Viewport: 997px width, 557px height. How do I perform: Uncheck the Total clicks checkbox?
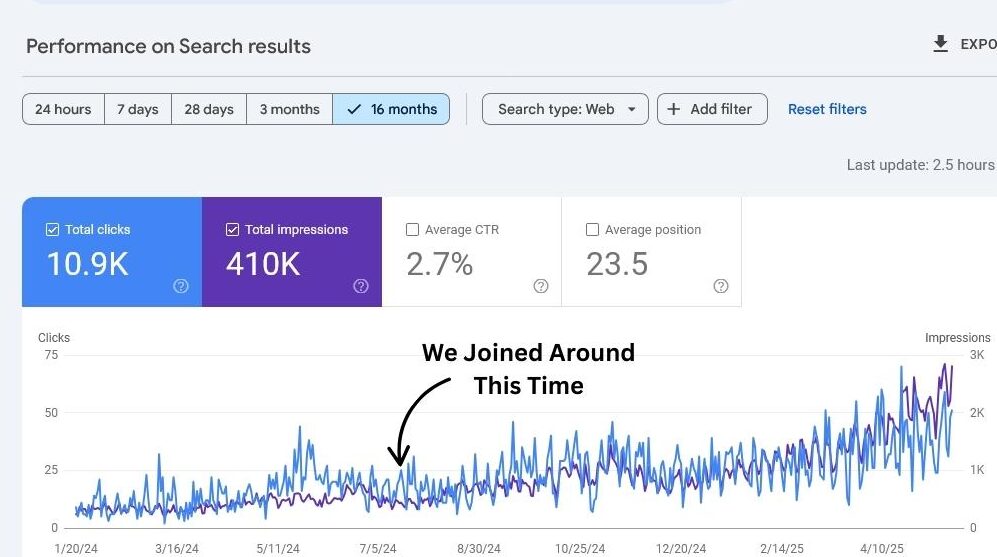tap(52, 230)
